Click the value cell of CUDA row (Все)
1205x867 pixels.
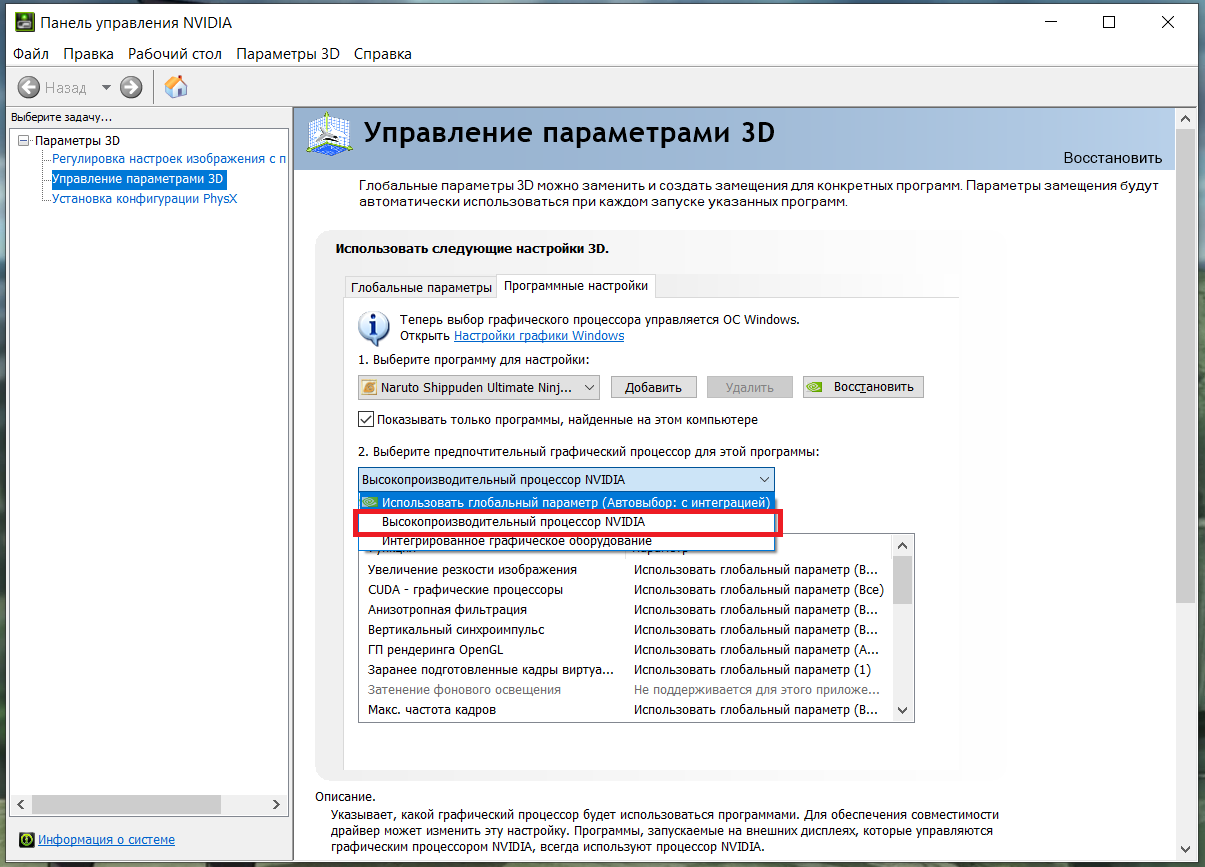tap(759, 589)
